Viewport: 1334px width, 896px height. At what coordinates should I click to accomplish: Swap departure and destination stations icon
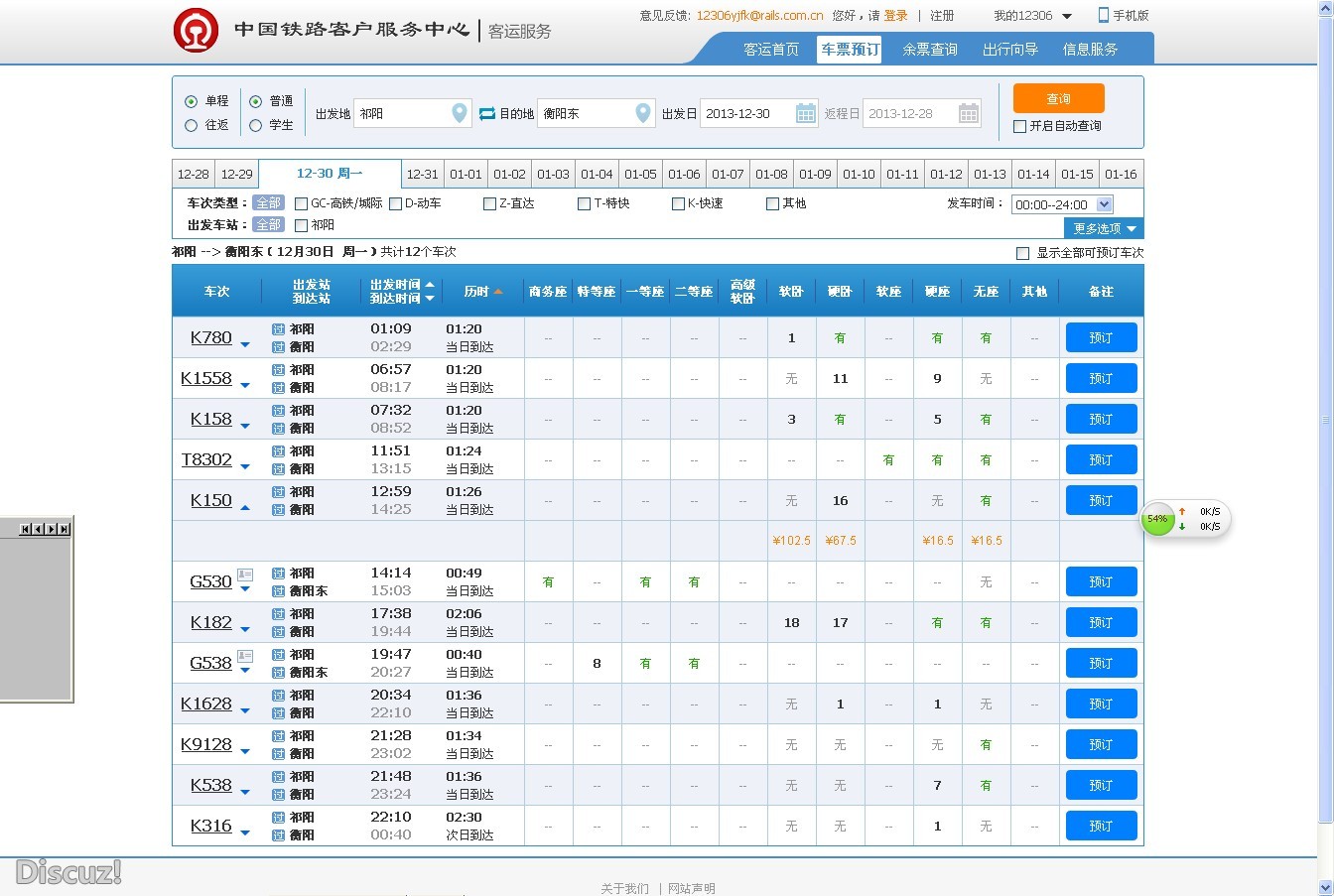[486, 114]
